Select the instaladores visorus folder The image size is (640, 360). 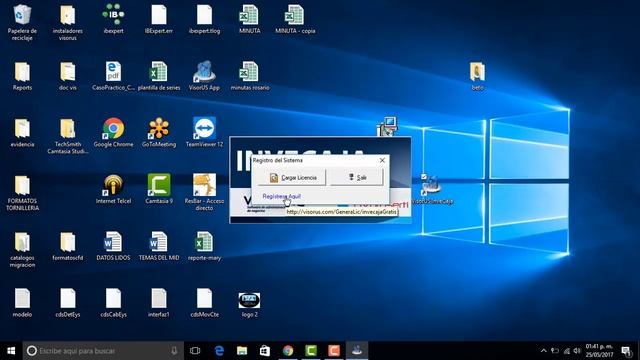tap(68, 16)
